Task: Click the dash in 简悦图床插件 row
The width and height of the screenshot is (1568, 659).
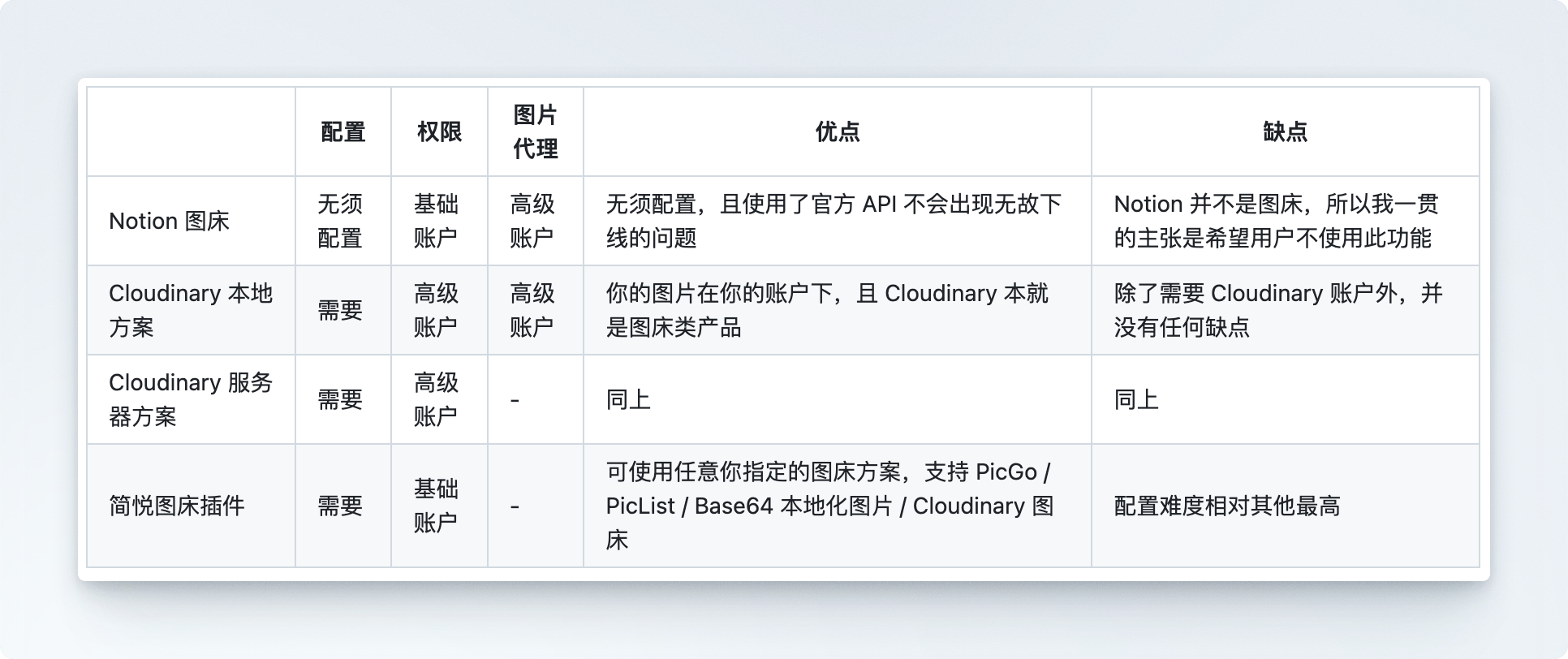Action: click(x=515, y=506)
